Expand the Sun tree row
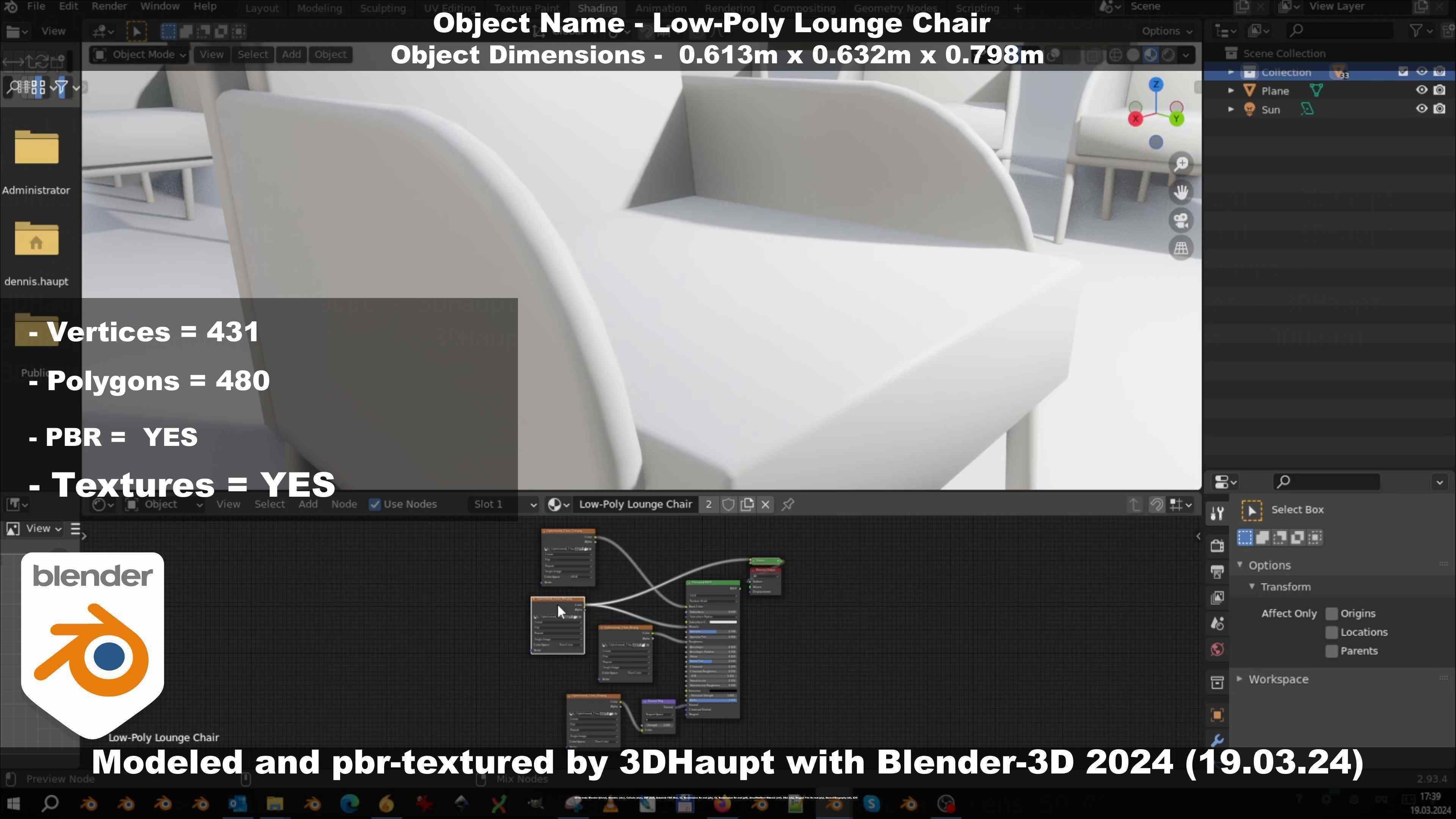1456x819 pixels. click(1231, 109)
